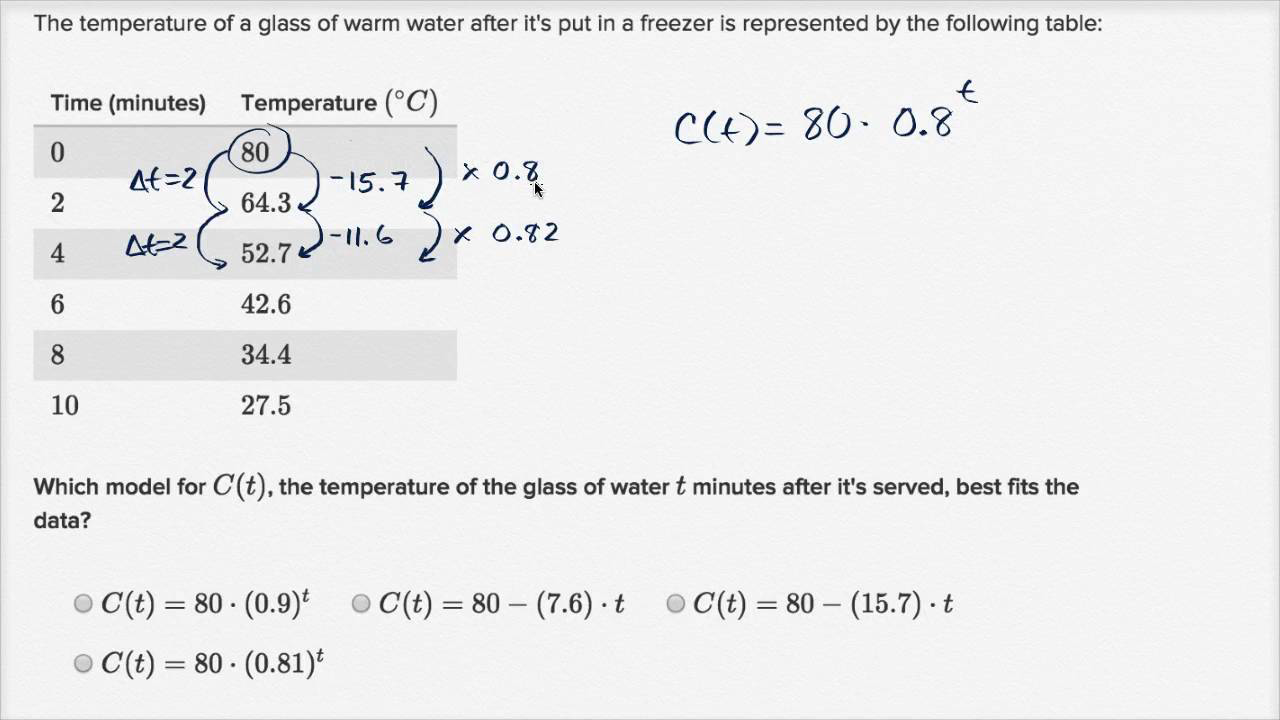The width and height of the screenshot is (1280, 720).
Task: Click the 42.6 temperature entry
Action: [x=266, y=304]
